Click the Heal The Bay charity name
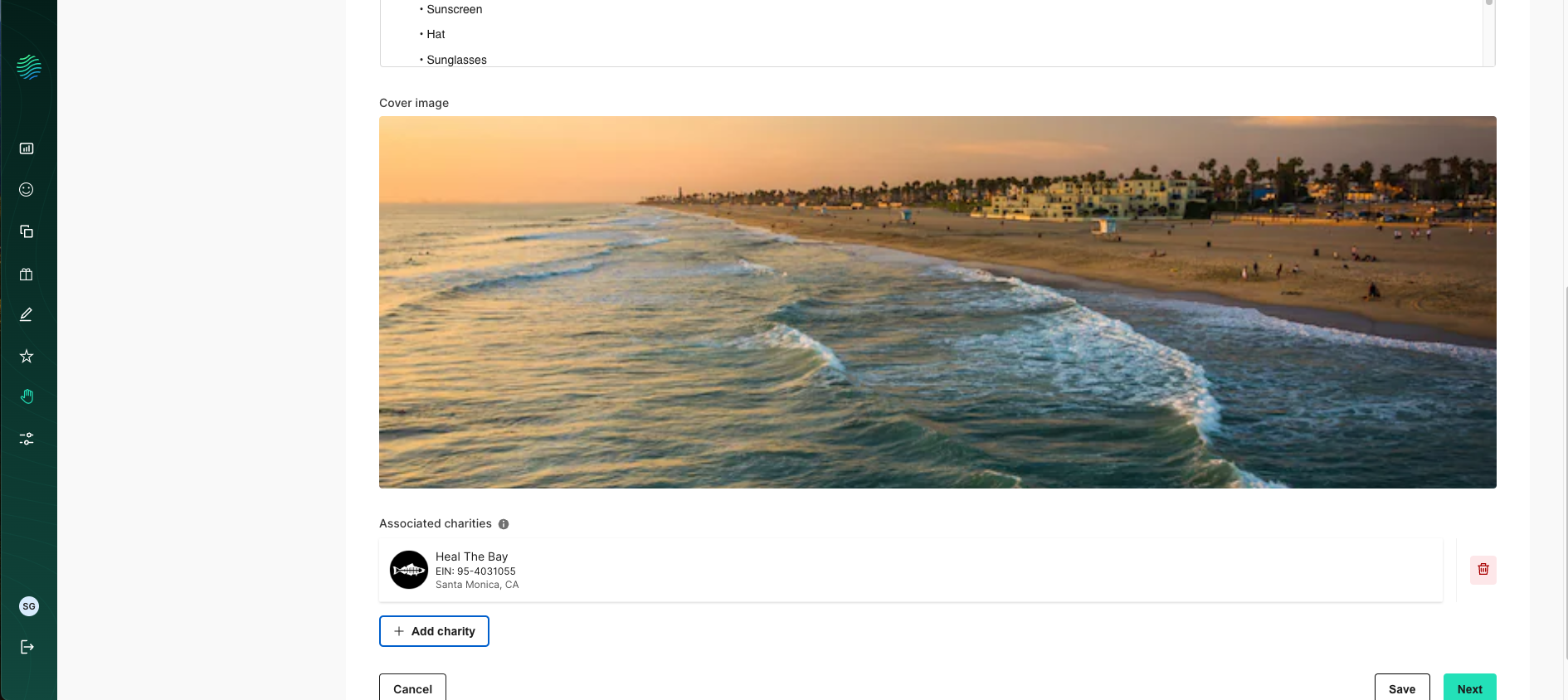The image size is (1568, 700). [471, 557]
